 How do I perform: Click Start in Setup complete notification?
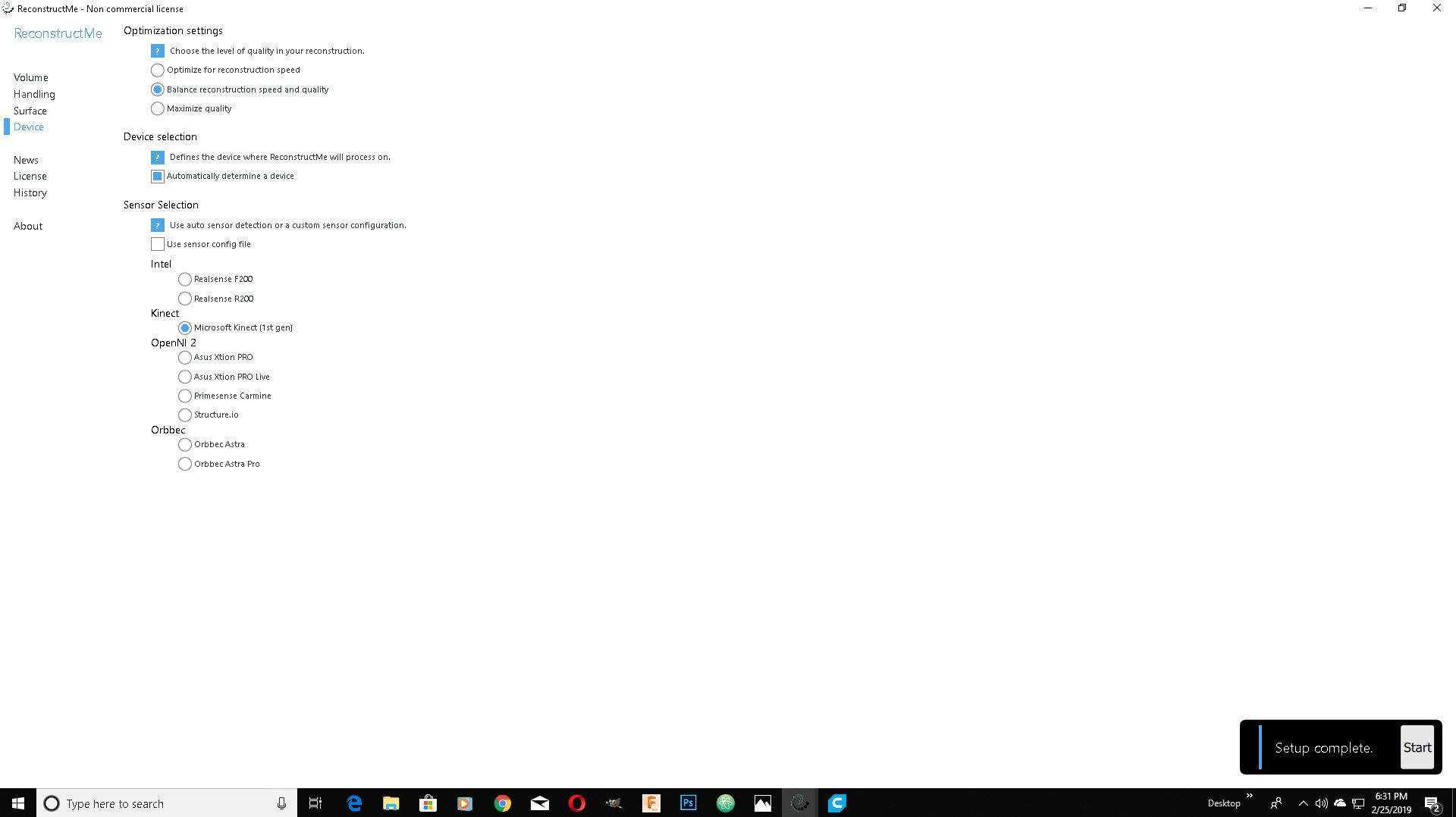coord(1417,747)
